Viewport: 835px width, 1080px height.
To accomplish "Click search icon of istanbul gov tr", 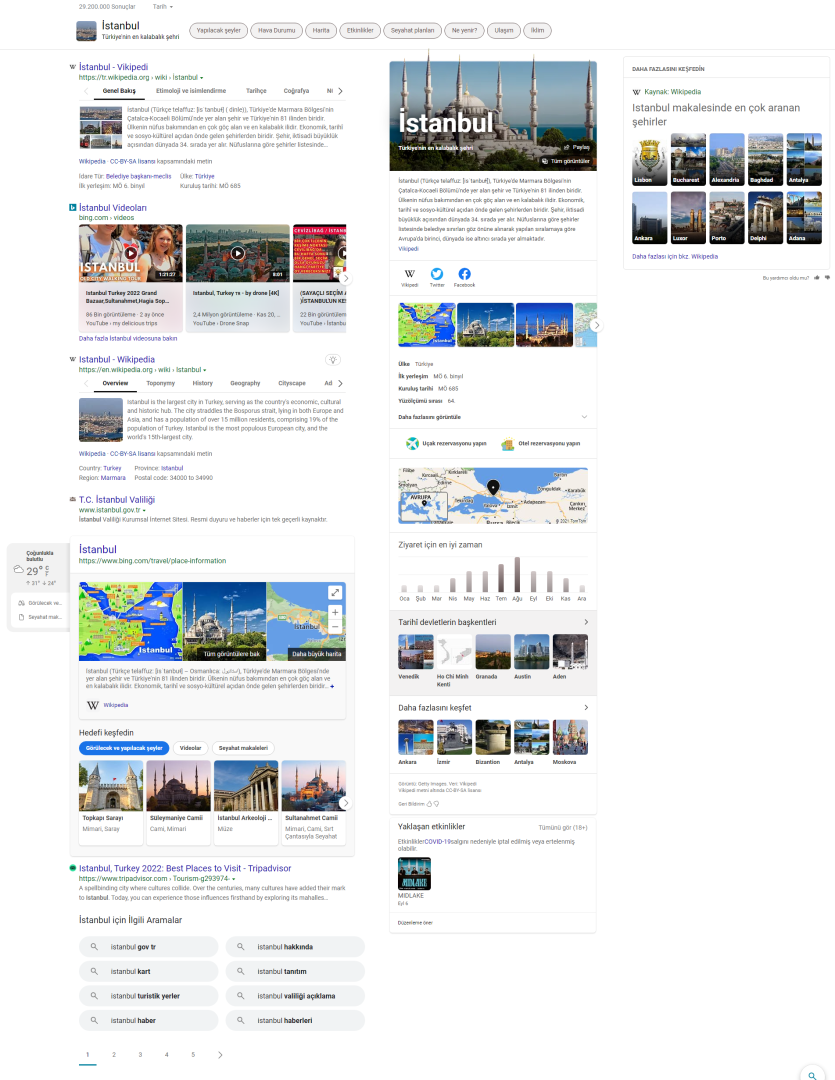I will pyautogui.click(x=94, y=946).
